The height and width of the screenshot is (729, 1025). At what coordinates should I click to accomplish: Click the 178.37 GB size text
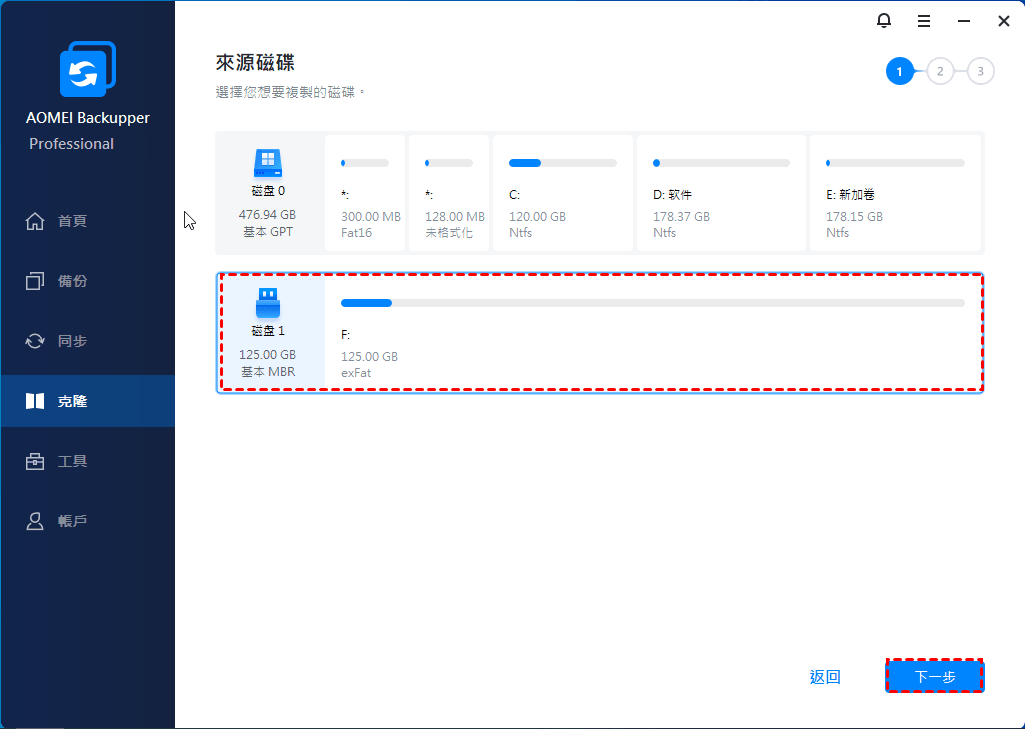pos(681,216)
